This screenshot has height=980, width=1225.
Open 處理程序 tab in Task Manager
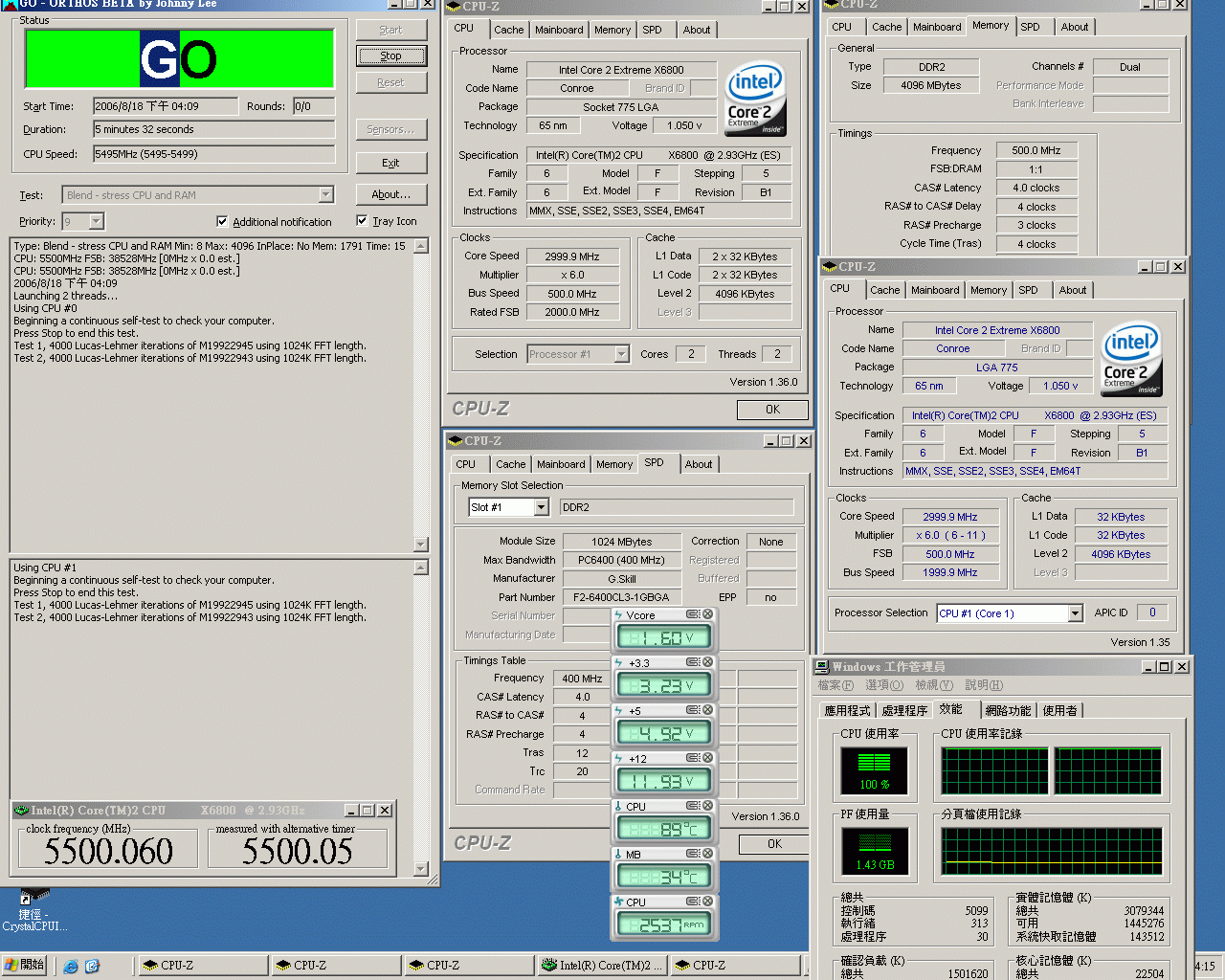click(904, 710)
